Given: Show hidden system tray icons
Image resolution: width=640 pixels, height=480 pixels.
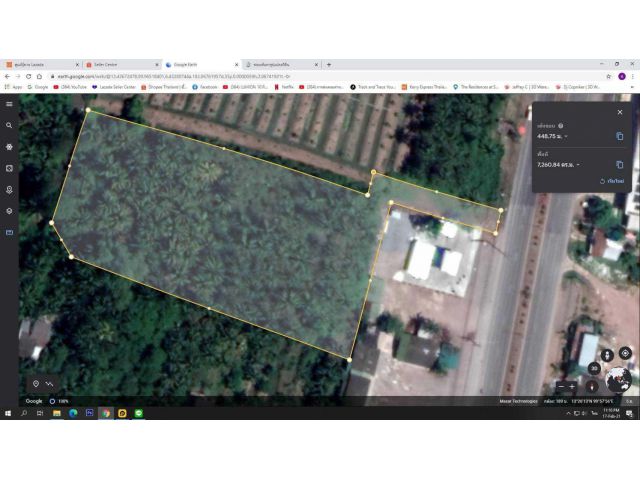Looking at the screenshot, I should coord(568,413).
